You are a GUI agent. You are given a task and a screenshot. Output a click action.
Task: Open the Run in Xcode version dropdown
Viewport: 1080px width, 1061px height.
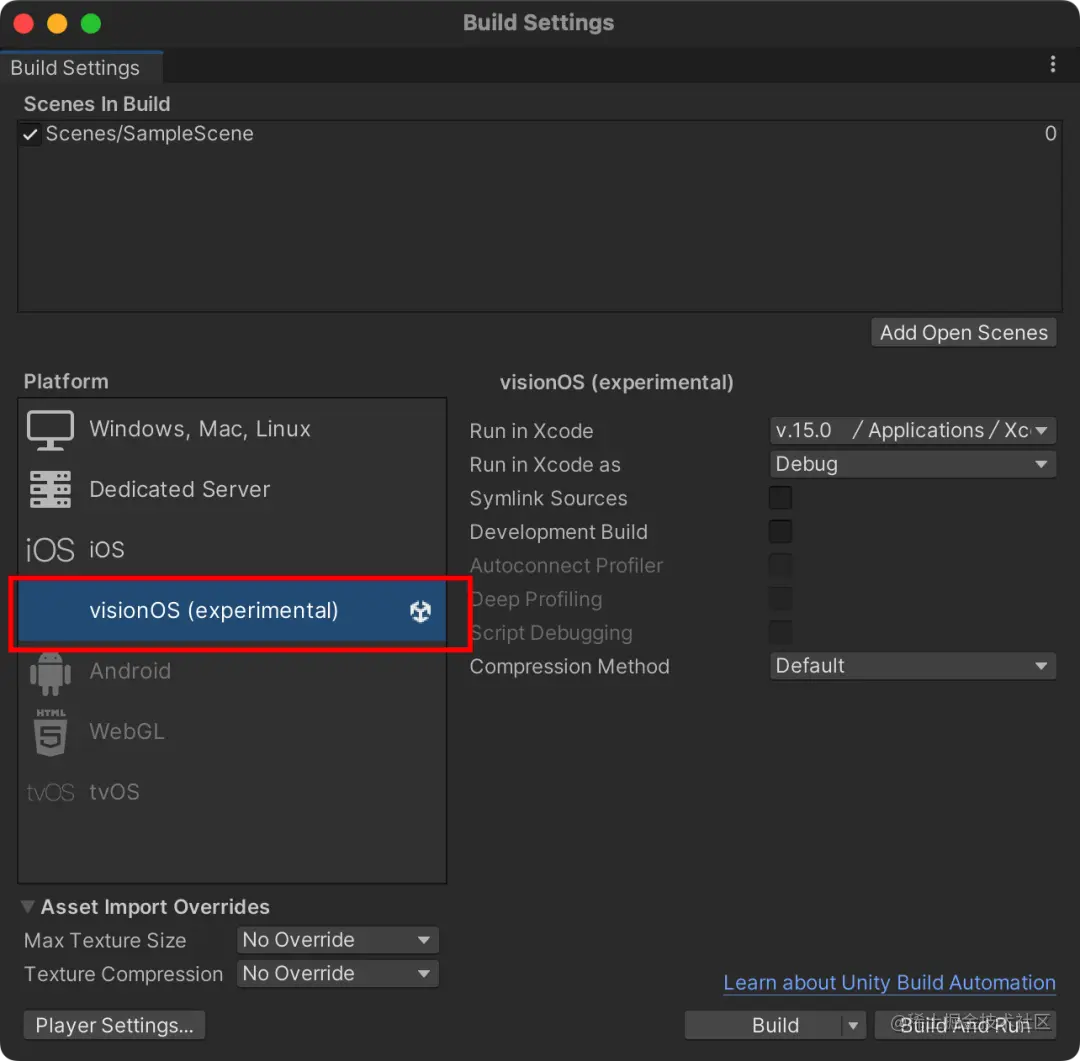tap(912, 431)
